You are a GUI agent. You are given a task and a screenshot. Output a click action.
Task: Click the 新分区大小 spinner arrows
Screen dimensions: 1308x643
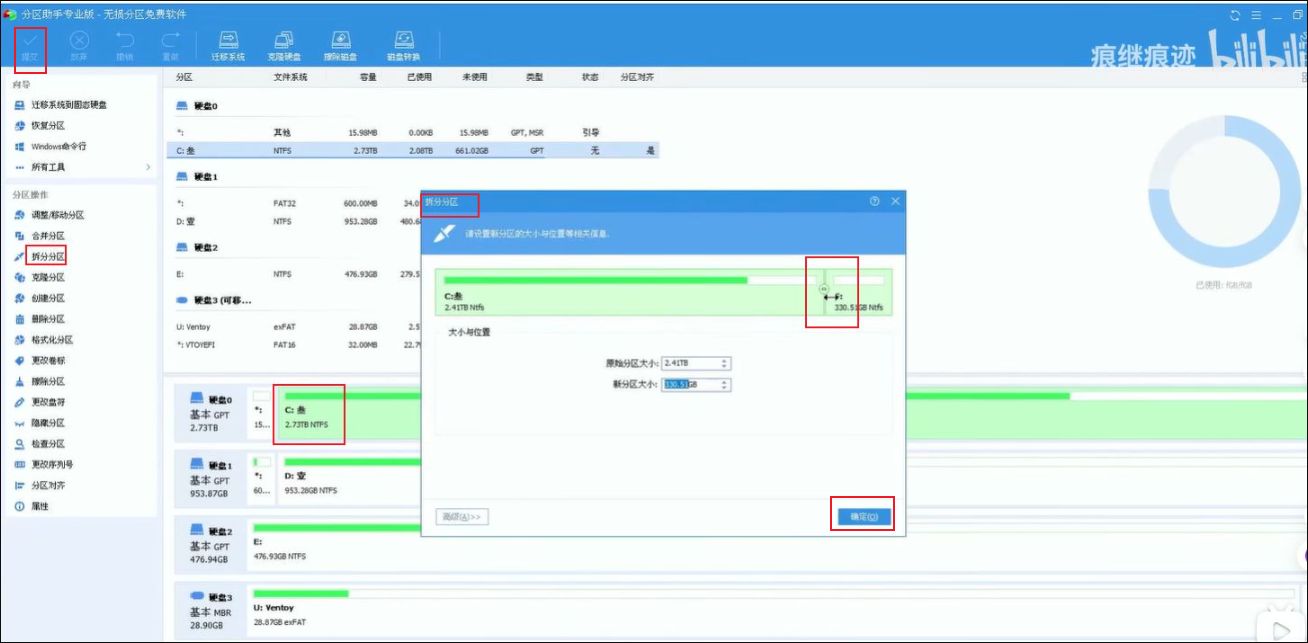725,385
